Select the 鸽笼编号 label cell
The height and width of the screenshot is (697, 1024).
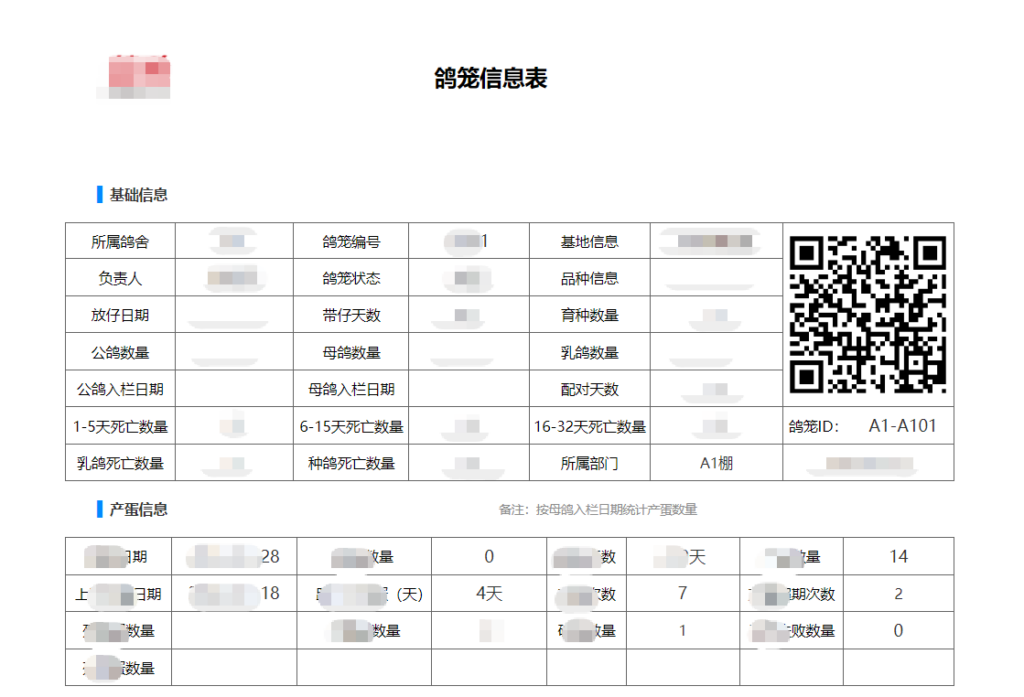(351, 241)
